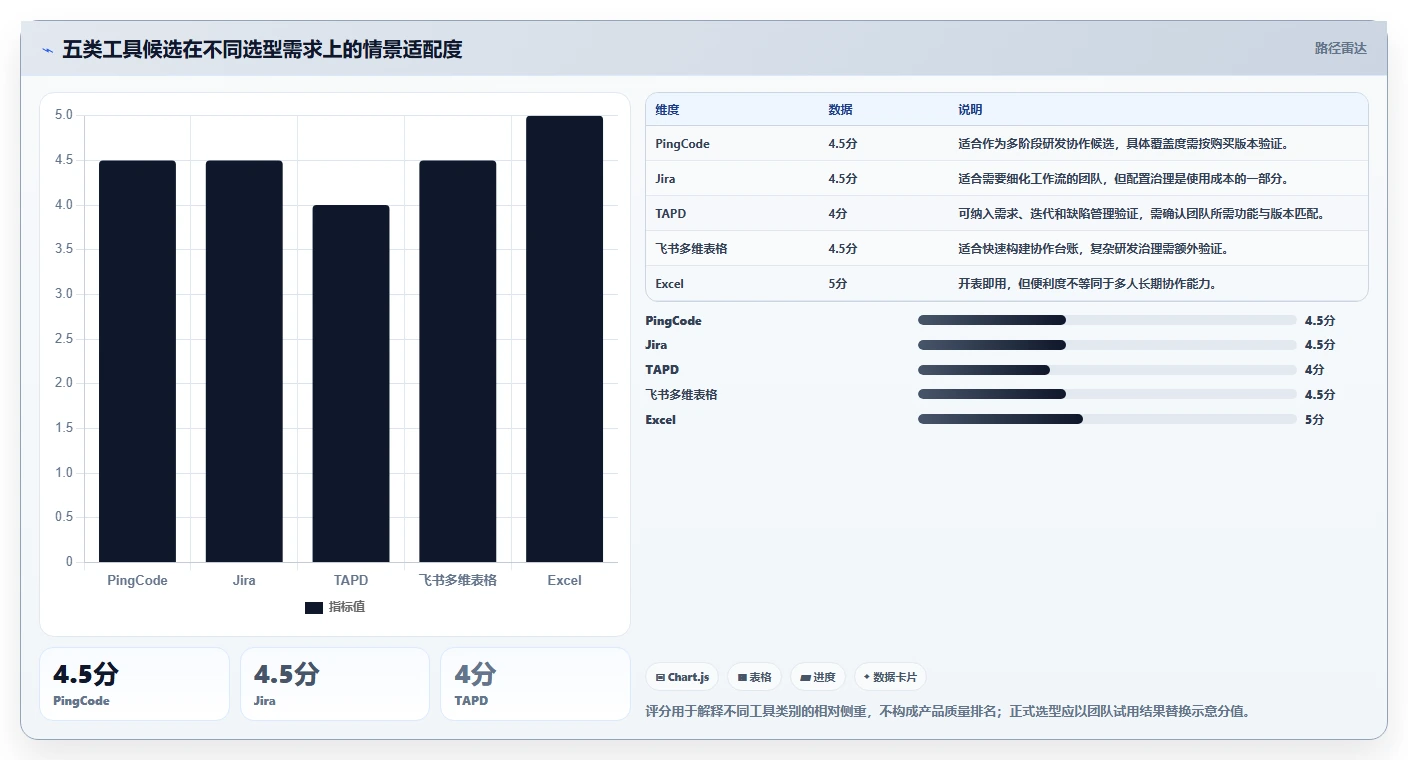
Task: Open the 4.5分 Jira data card
Action: (335, 684)
